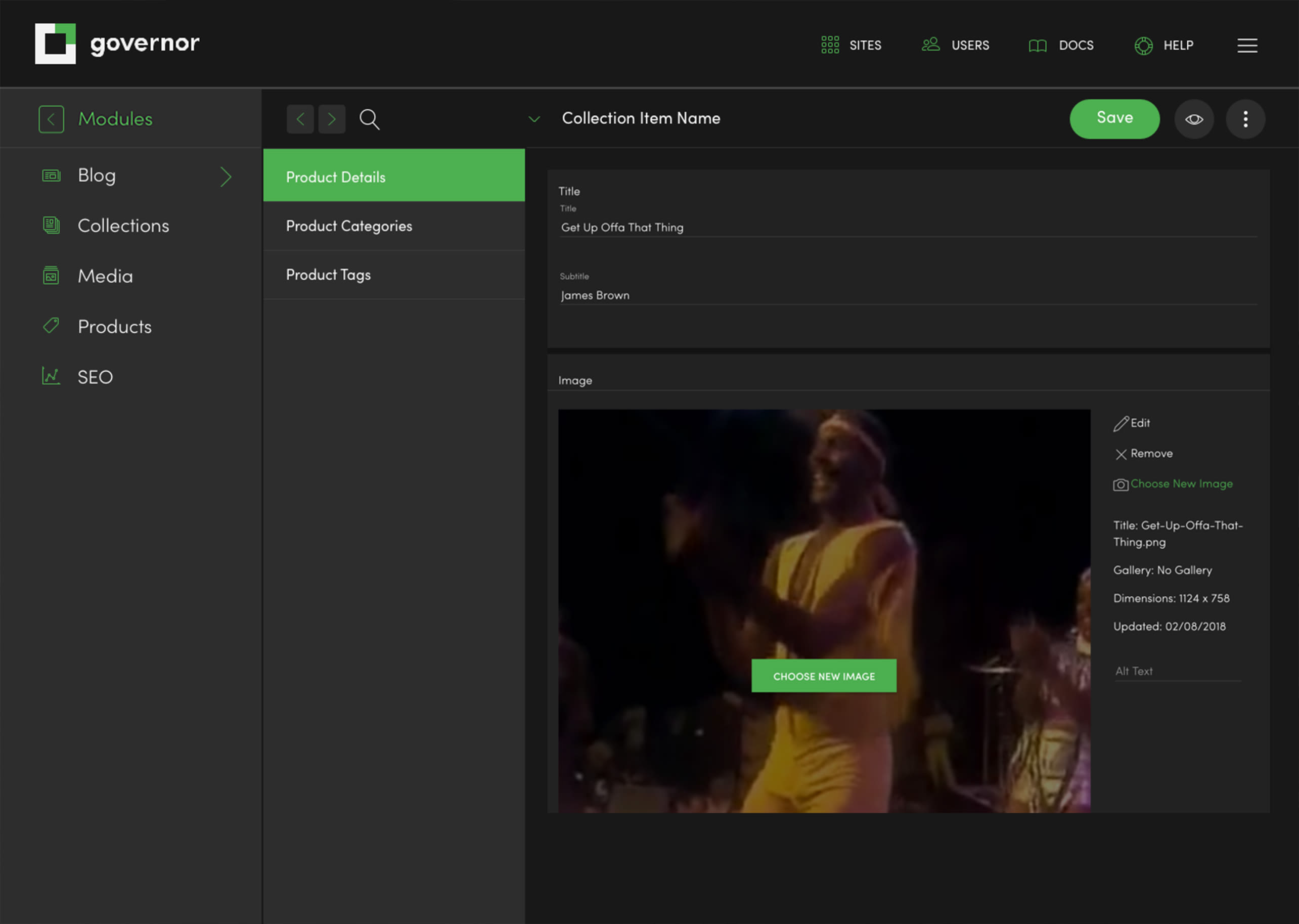The width and height of the screenshot is (1299, 924).
Task: Click Choose New Image button on photo
Action: pos(824,676)
